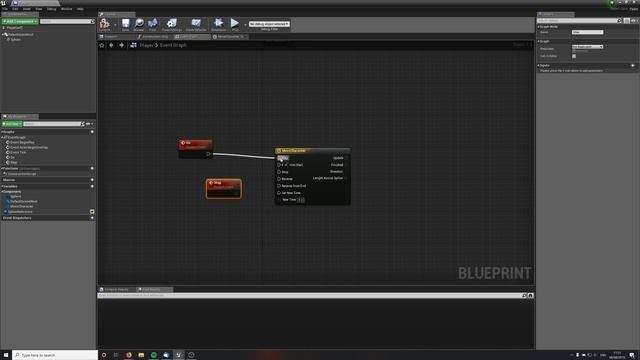Toggle SplineReference variable visibility eye
The width and height of the screenshot is (640, 360).
92,211
